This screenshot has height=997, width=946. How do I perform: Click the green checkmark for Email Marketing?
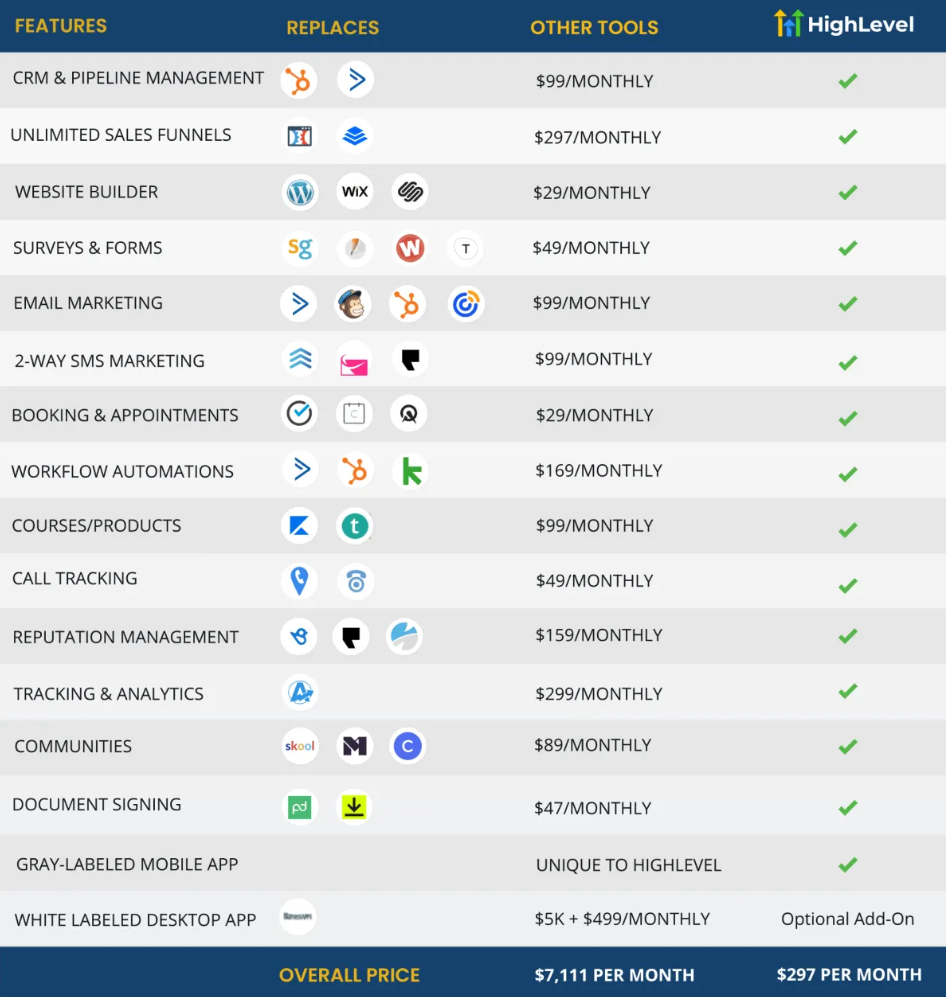click(x=848, y=304)
